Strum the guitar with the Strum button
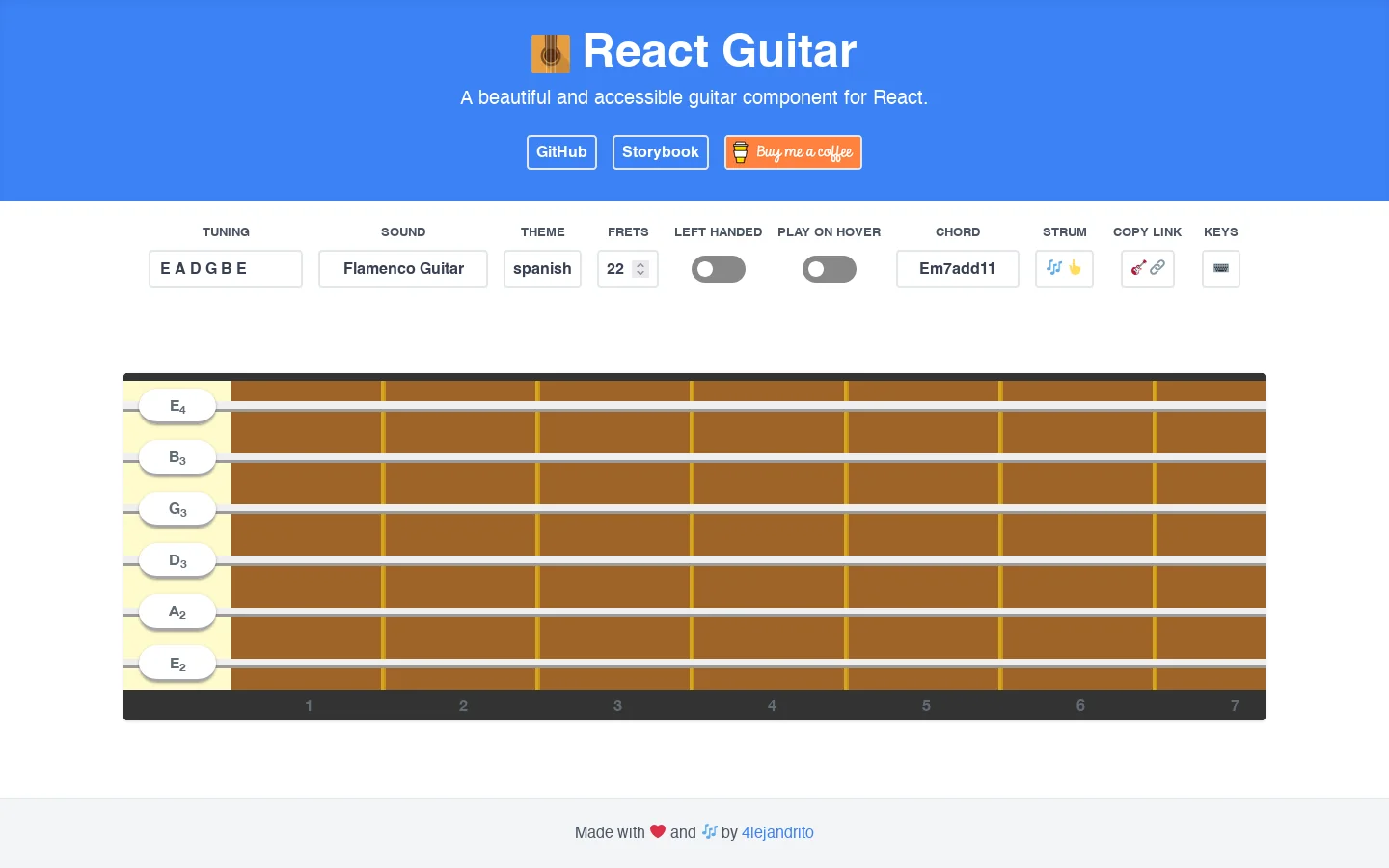 tap(1064, 269)
